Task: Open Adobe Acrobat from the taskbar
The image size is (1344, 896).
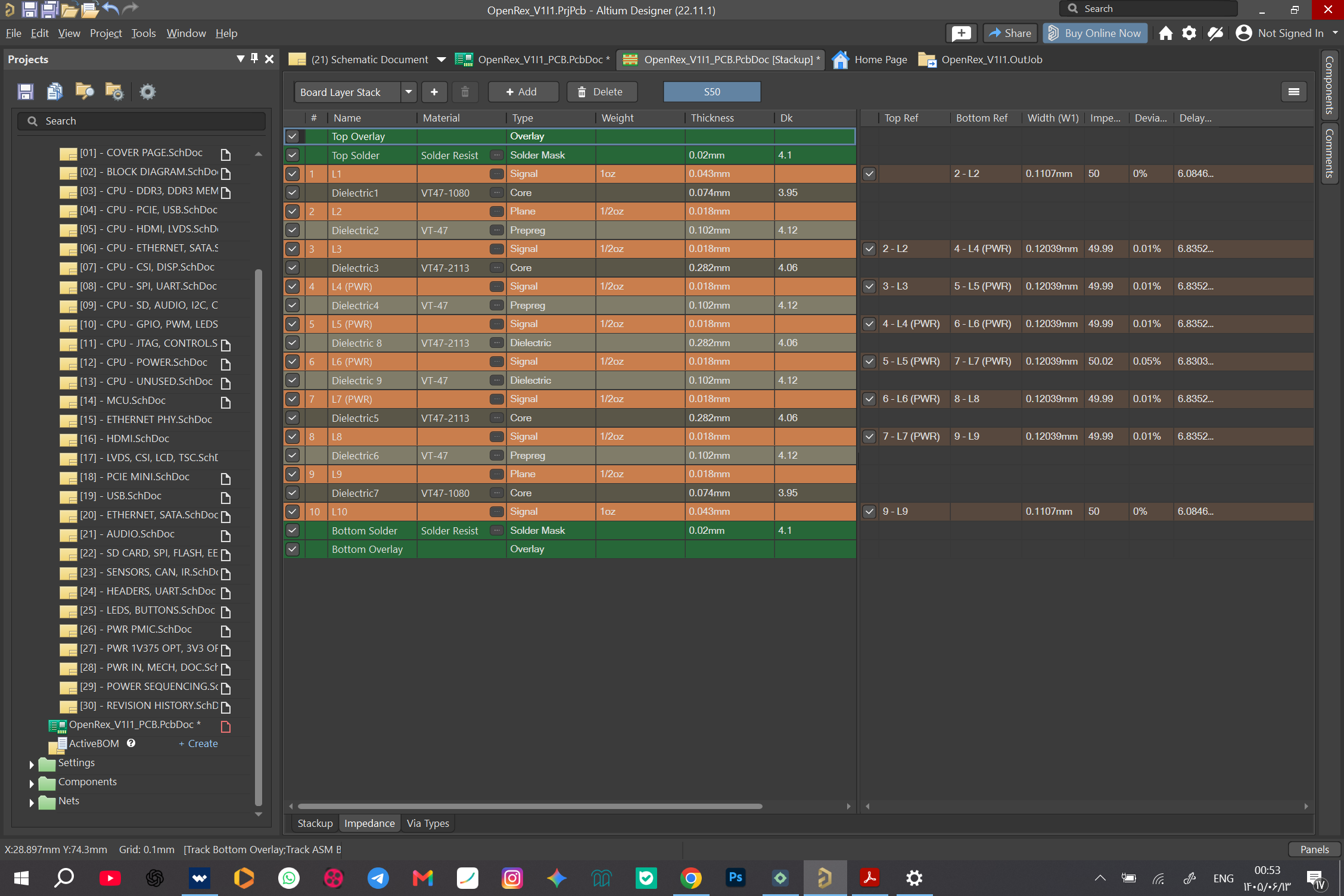Action: point(870,878)
